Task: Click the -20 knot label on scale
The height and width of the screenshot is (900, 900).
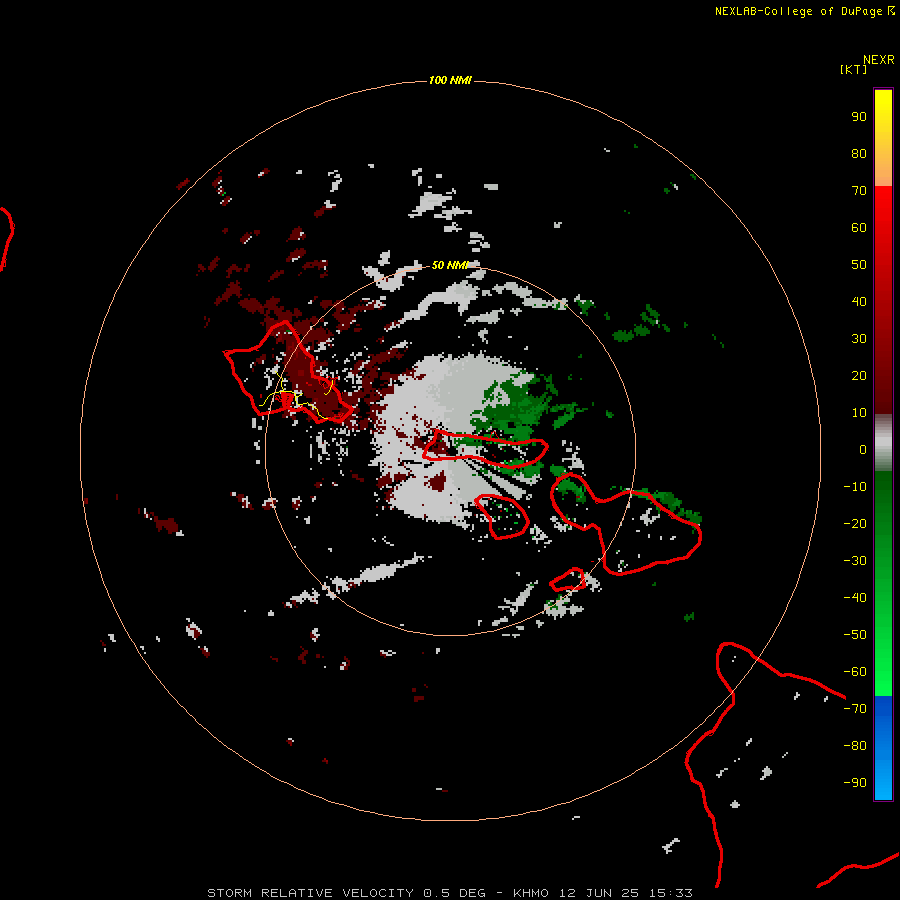Action: click(x=855, y=523)
